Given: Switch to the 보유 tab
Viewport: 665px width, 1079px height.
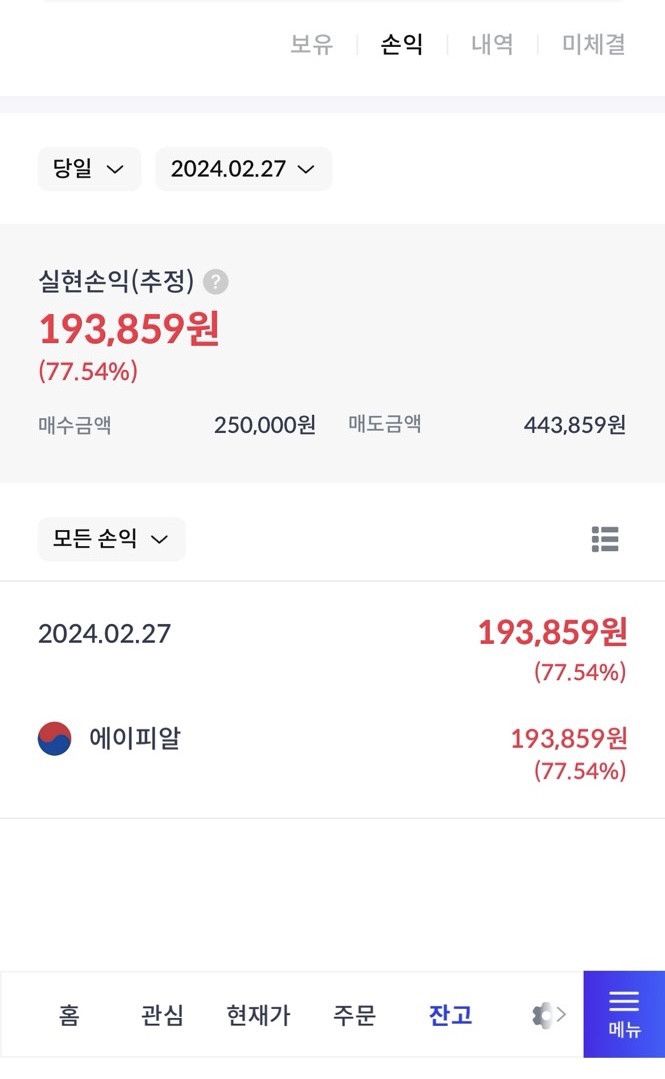Looking at the screenshot, I should point(311,44).
